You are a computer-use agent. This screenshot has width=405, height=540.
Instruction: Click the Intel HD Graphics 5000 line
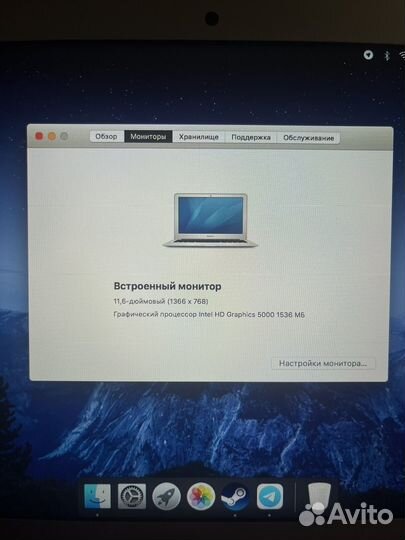pos(209,314)
